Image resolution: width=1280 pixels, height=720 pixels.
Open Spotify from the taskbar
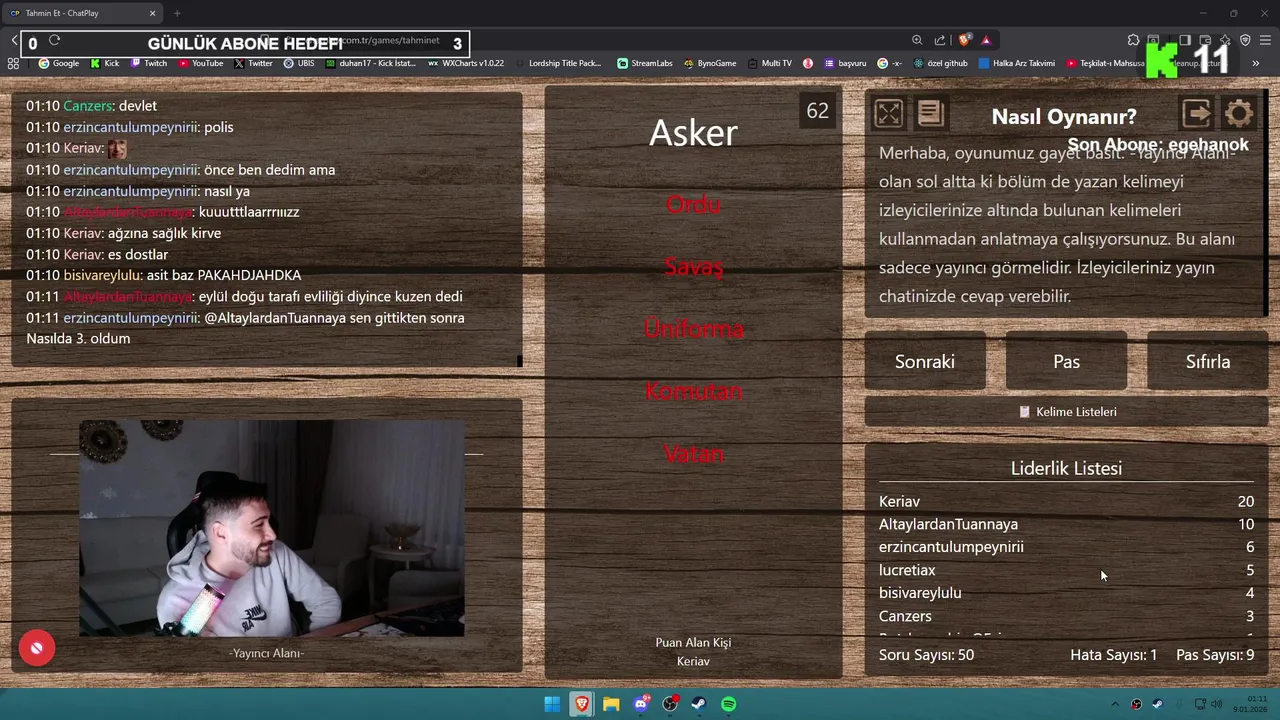coord(729,704)
